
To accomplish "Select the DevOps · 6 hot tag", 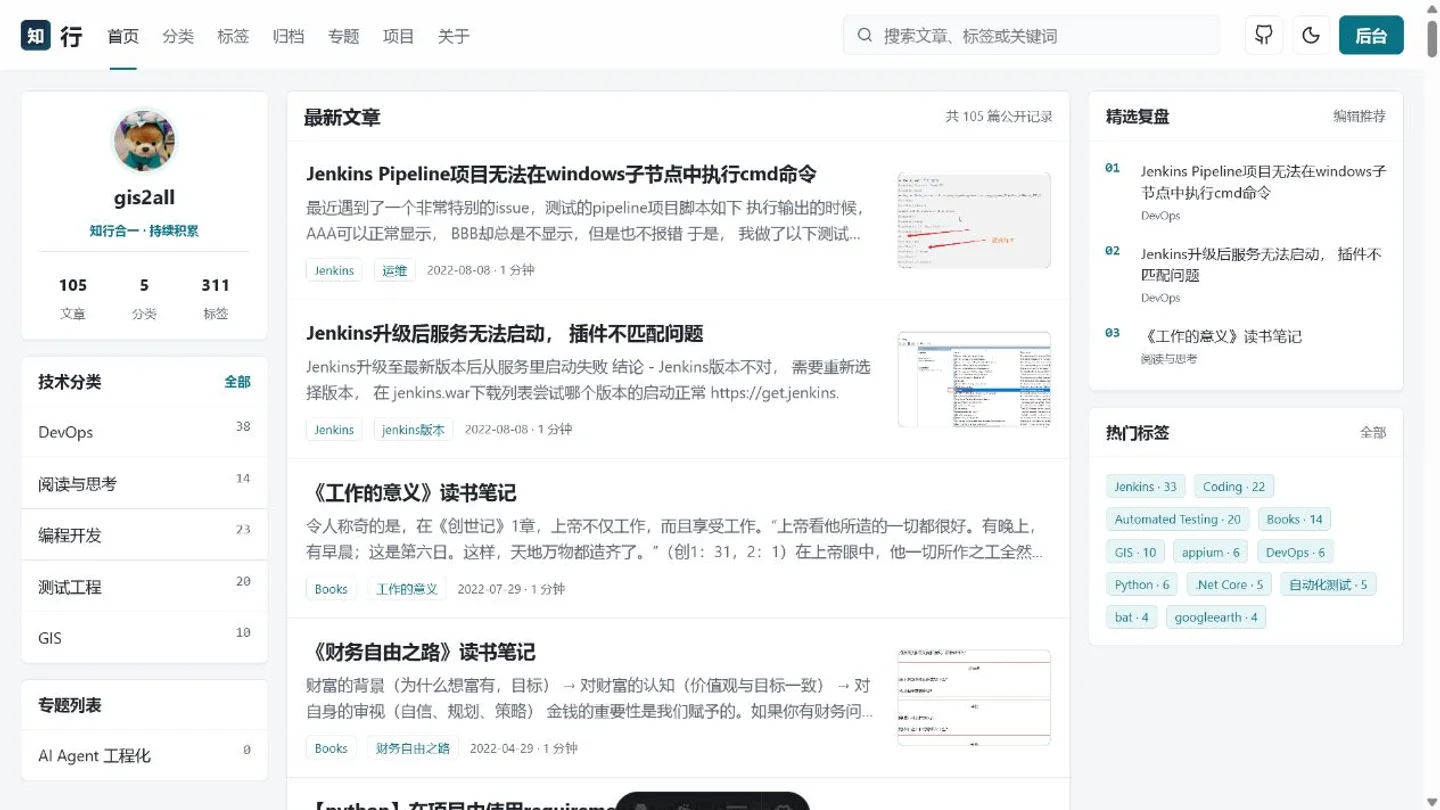I will point(1295,552).
